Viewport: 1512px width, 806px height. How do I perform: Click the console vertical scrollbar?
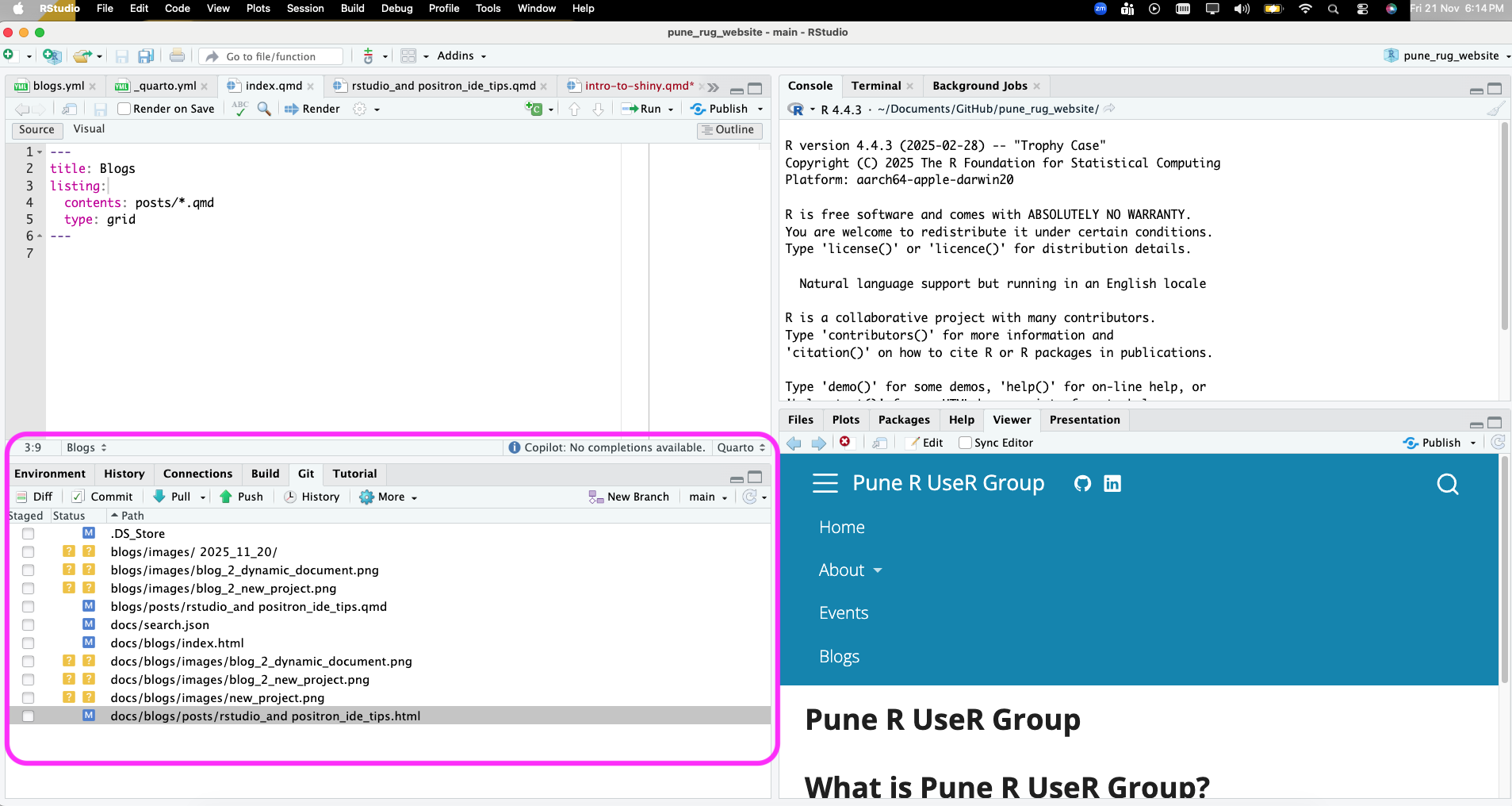[1504, 230]
